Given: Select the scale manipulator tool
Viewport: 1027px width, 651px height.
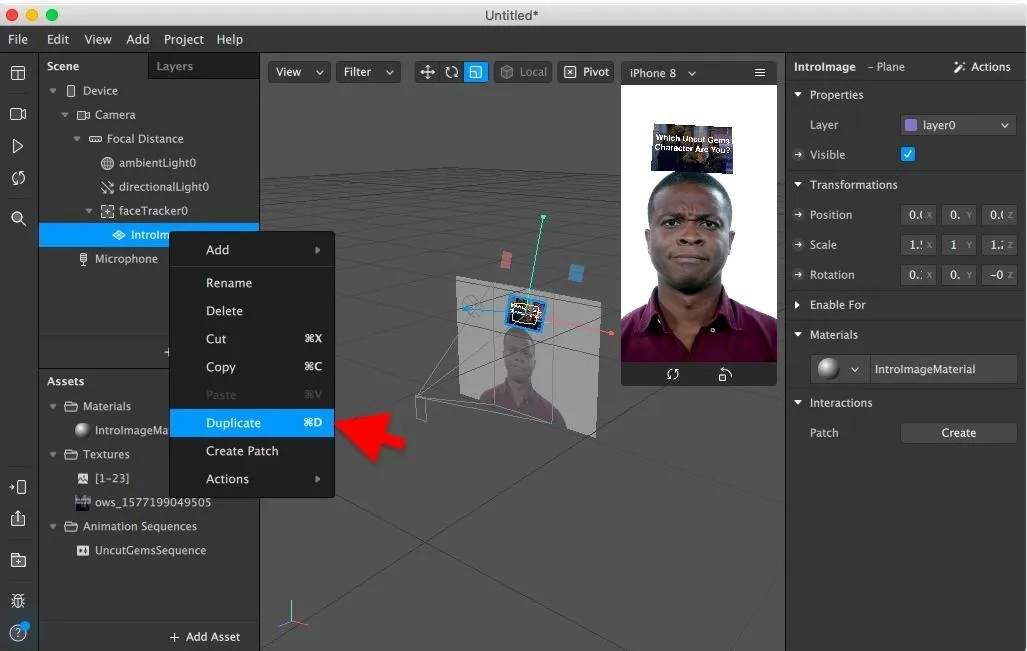Looking at the screenshot, I should coord(476,72).
